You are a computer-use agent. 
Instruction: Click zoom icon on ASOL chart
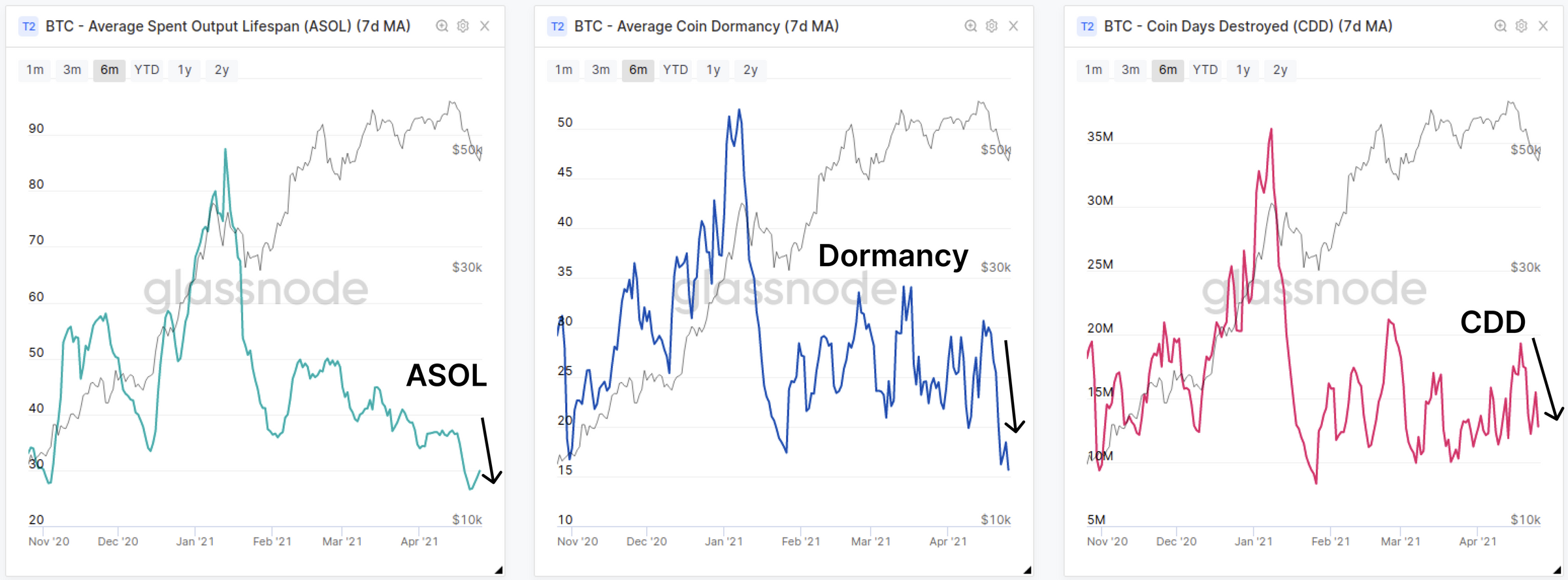442,26
